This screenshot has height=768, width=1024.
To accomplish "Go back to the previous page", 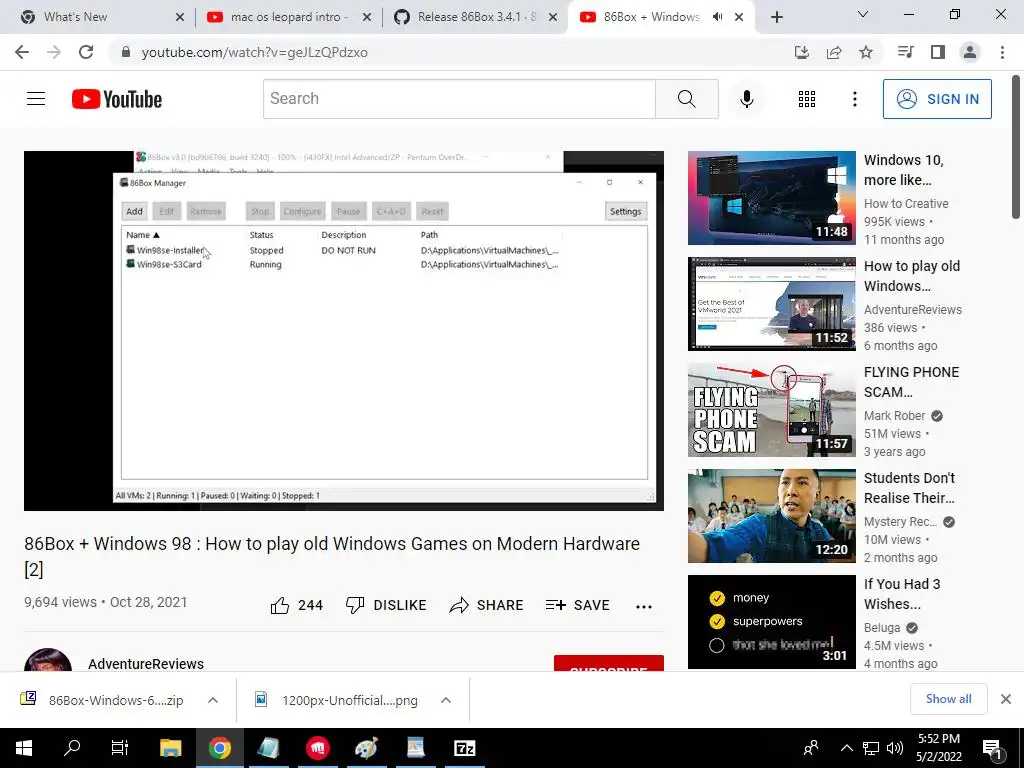I will coord(22,52).
